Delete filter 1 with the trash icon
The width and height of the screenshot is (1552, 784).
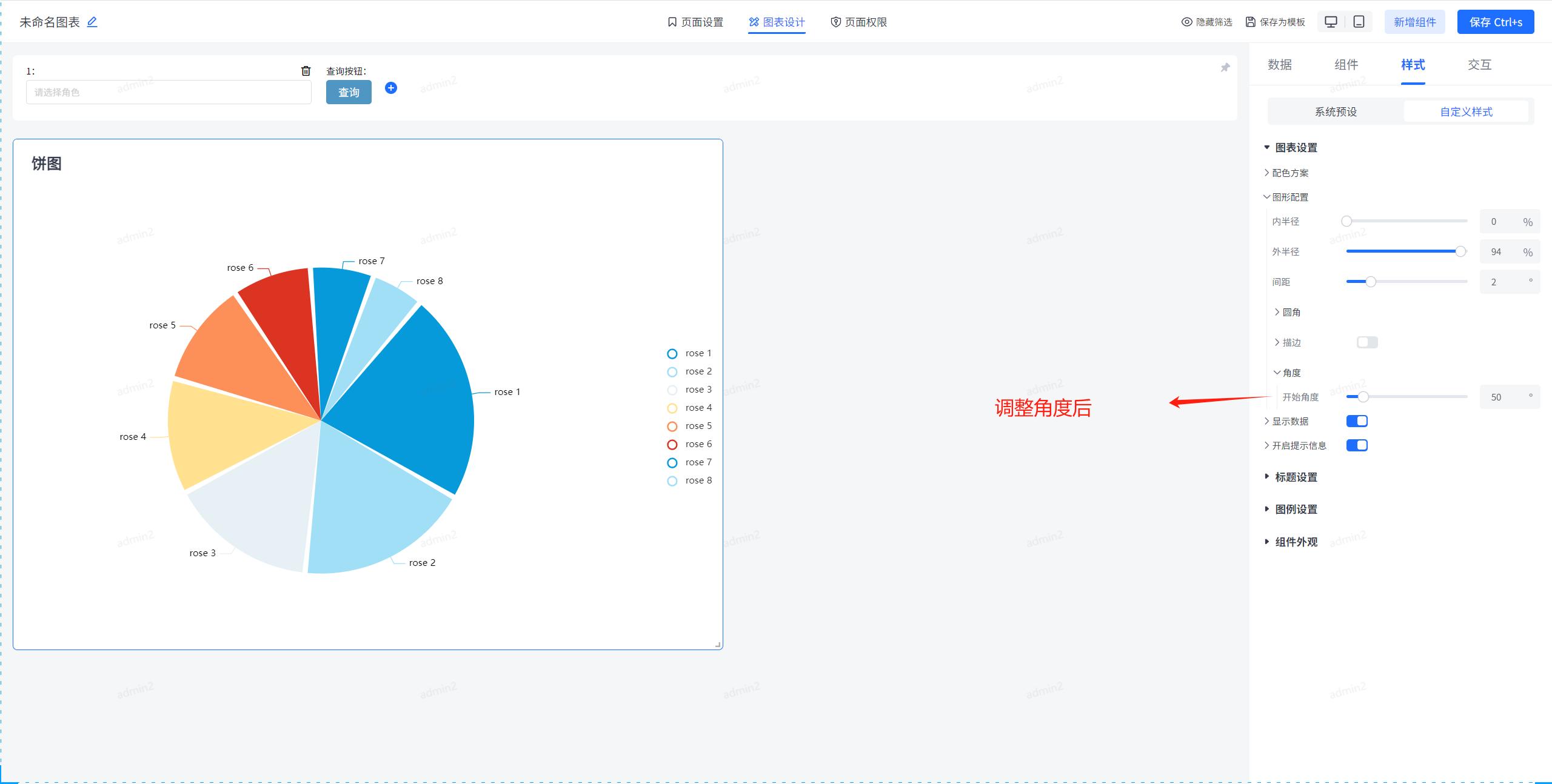(306, 71)
